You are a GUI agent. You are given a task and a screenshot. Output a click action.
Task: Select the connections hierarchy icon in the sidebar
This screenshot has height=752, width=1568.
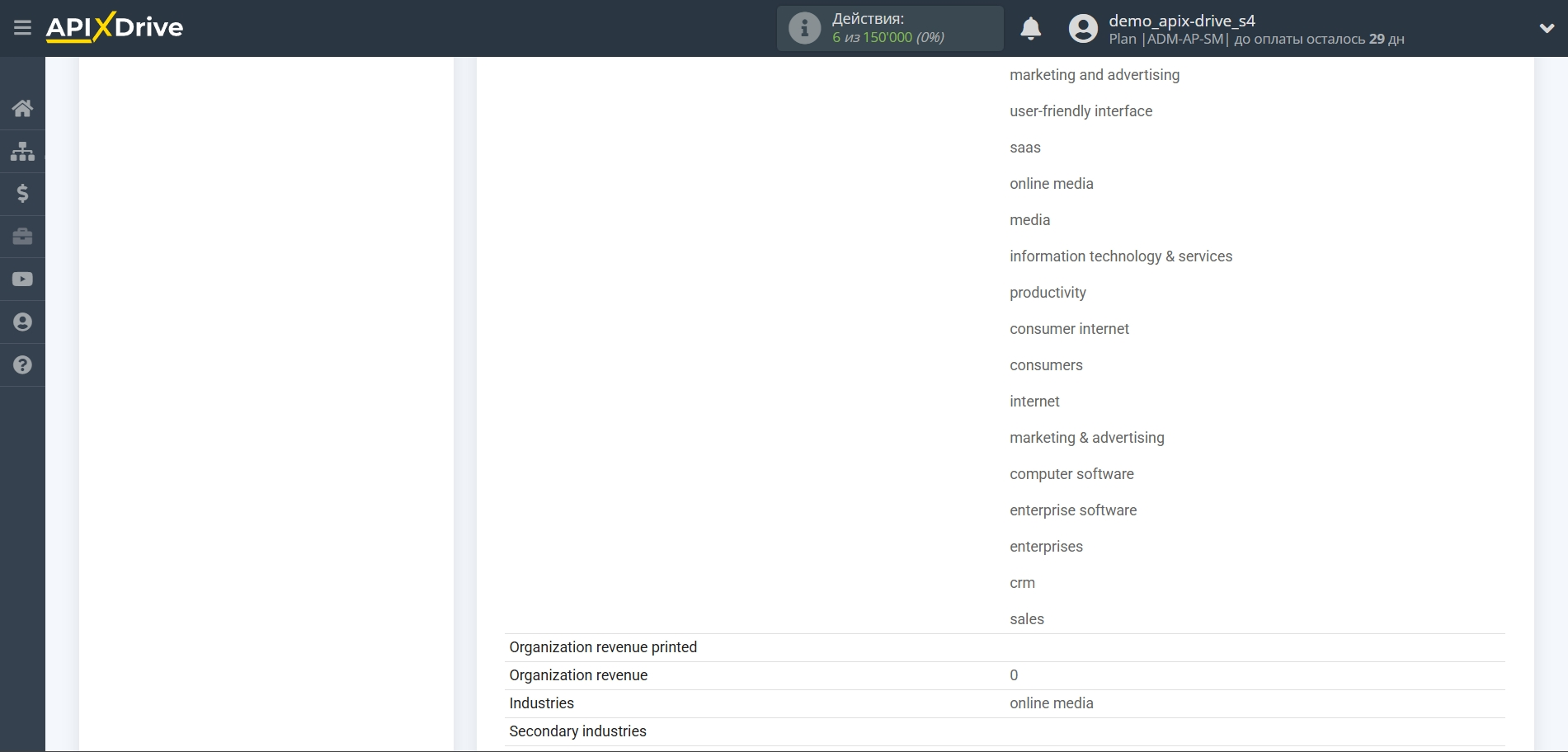pos(22,151)
